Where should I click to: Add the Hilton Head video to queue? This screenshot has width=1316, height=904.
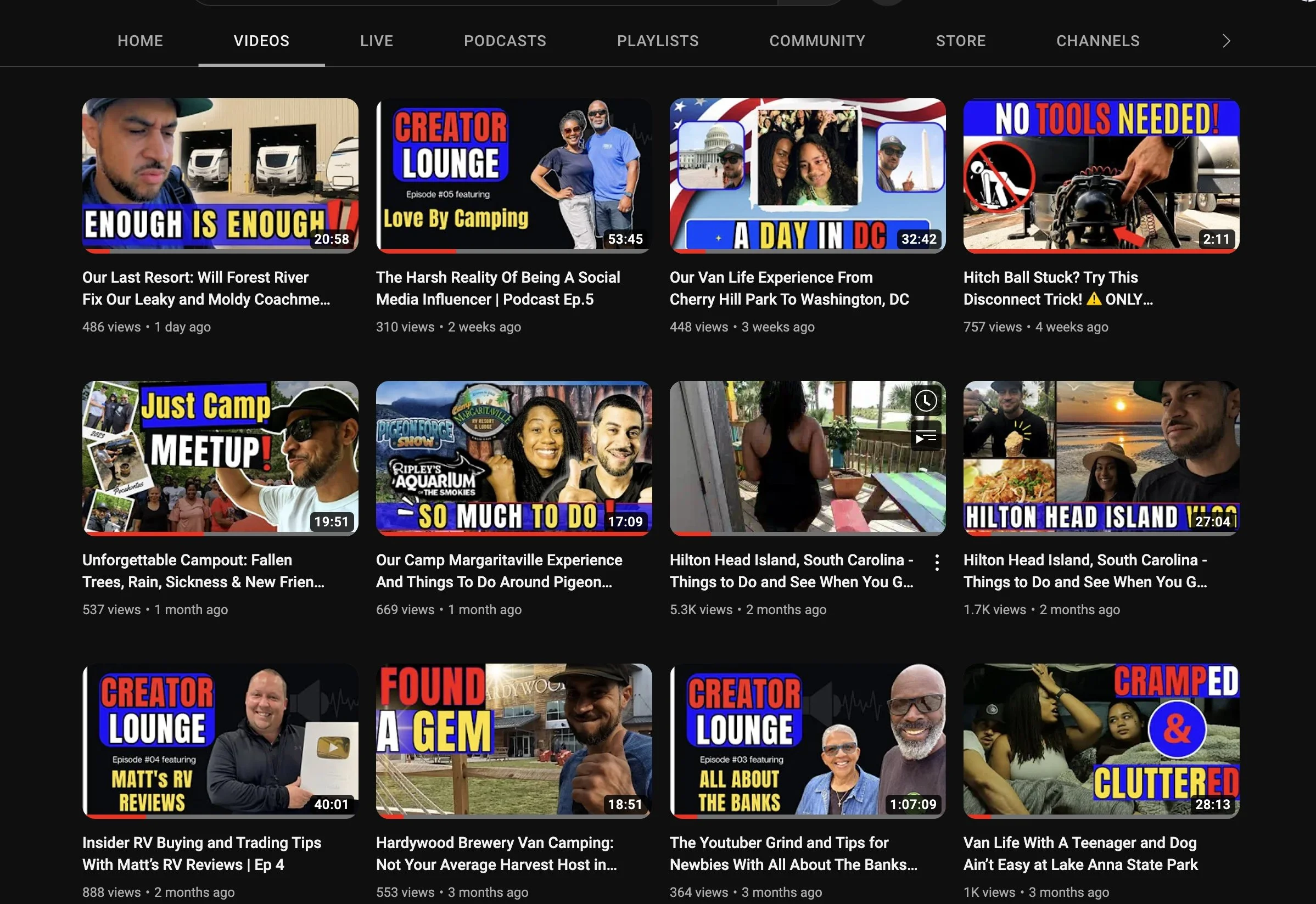[926, 436]
